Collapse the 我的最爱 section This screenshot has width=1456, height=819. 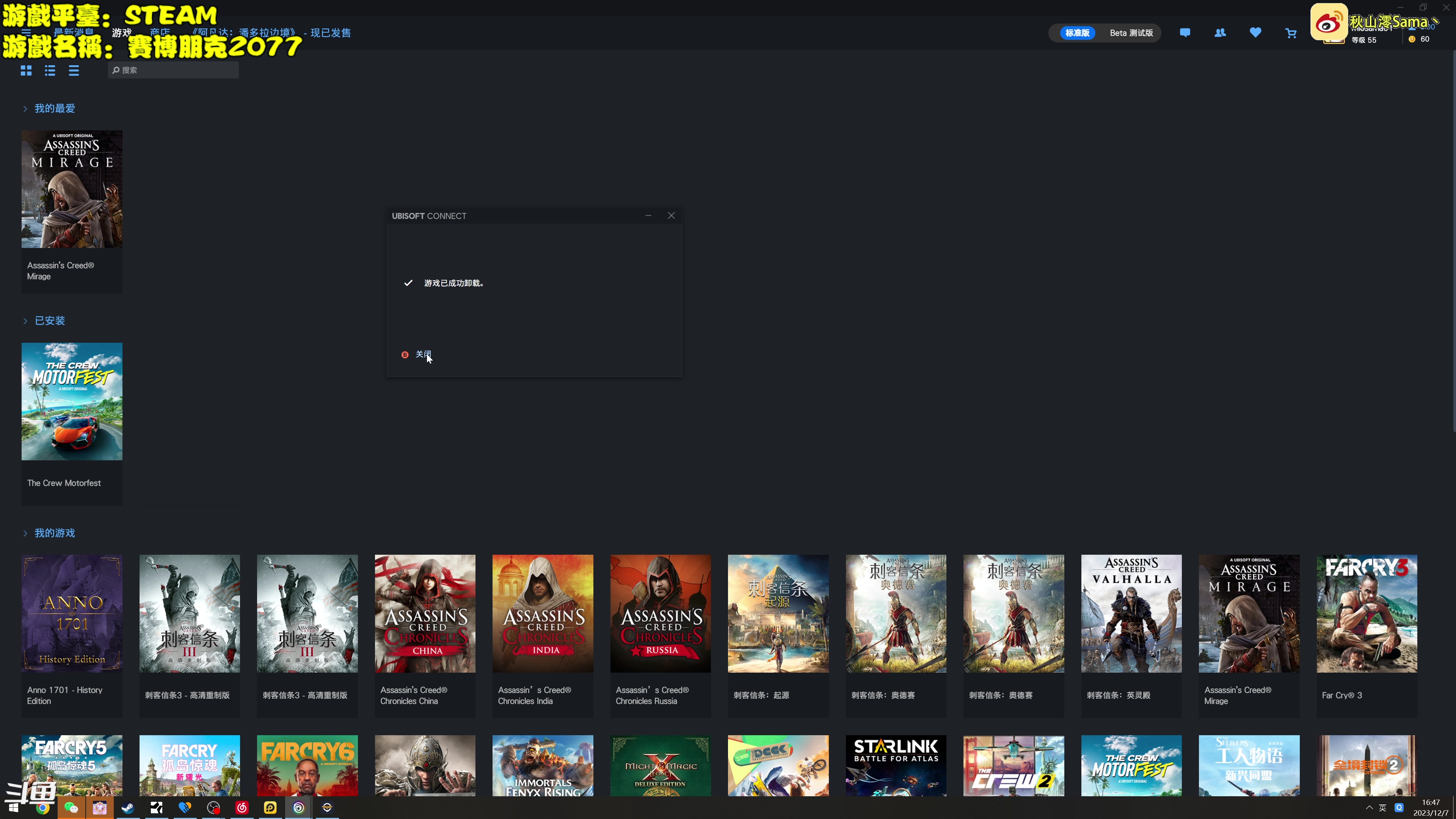[25, 108]
